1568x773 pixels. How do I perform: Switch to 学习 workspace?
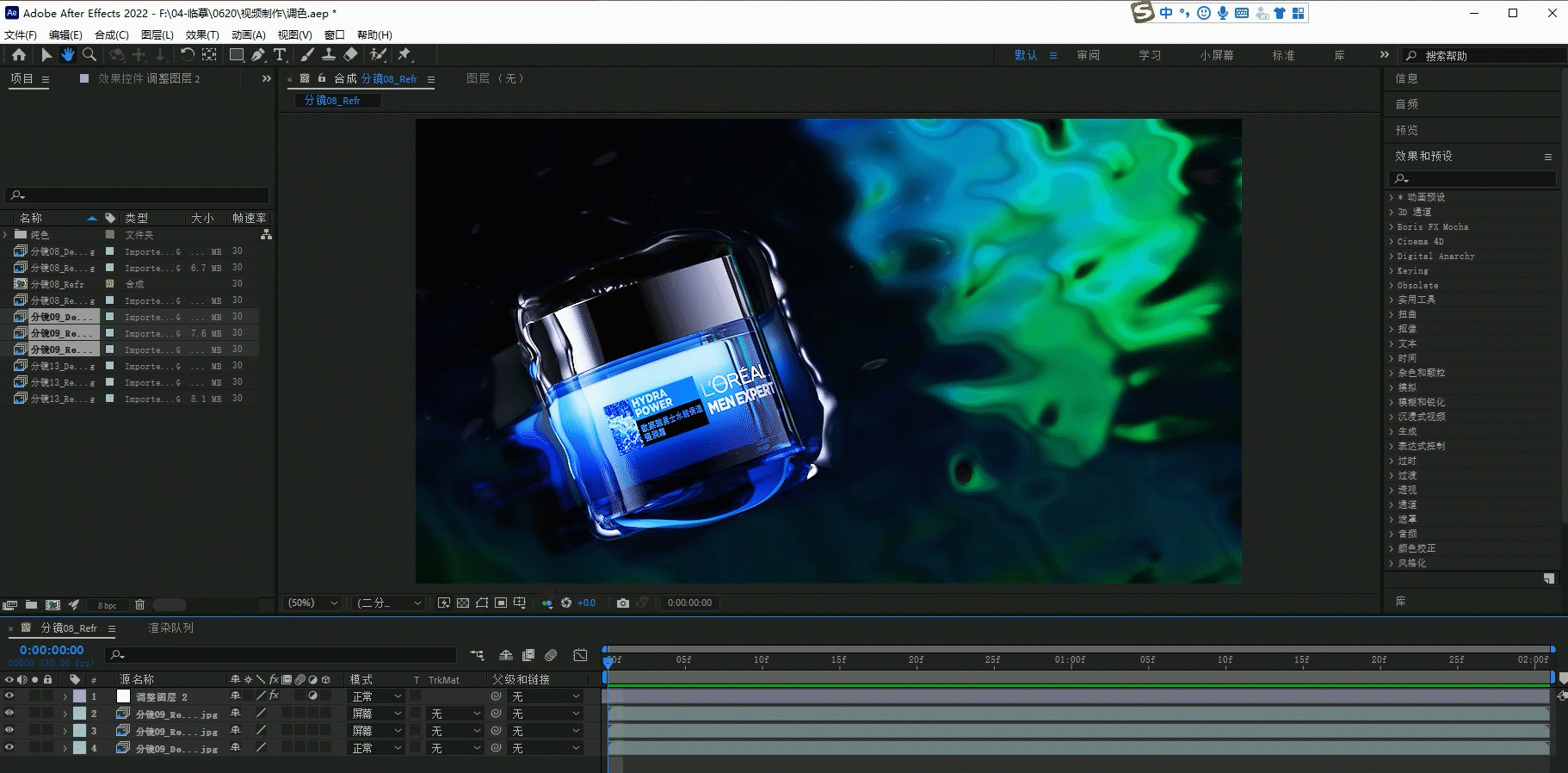point(1150,55)
